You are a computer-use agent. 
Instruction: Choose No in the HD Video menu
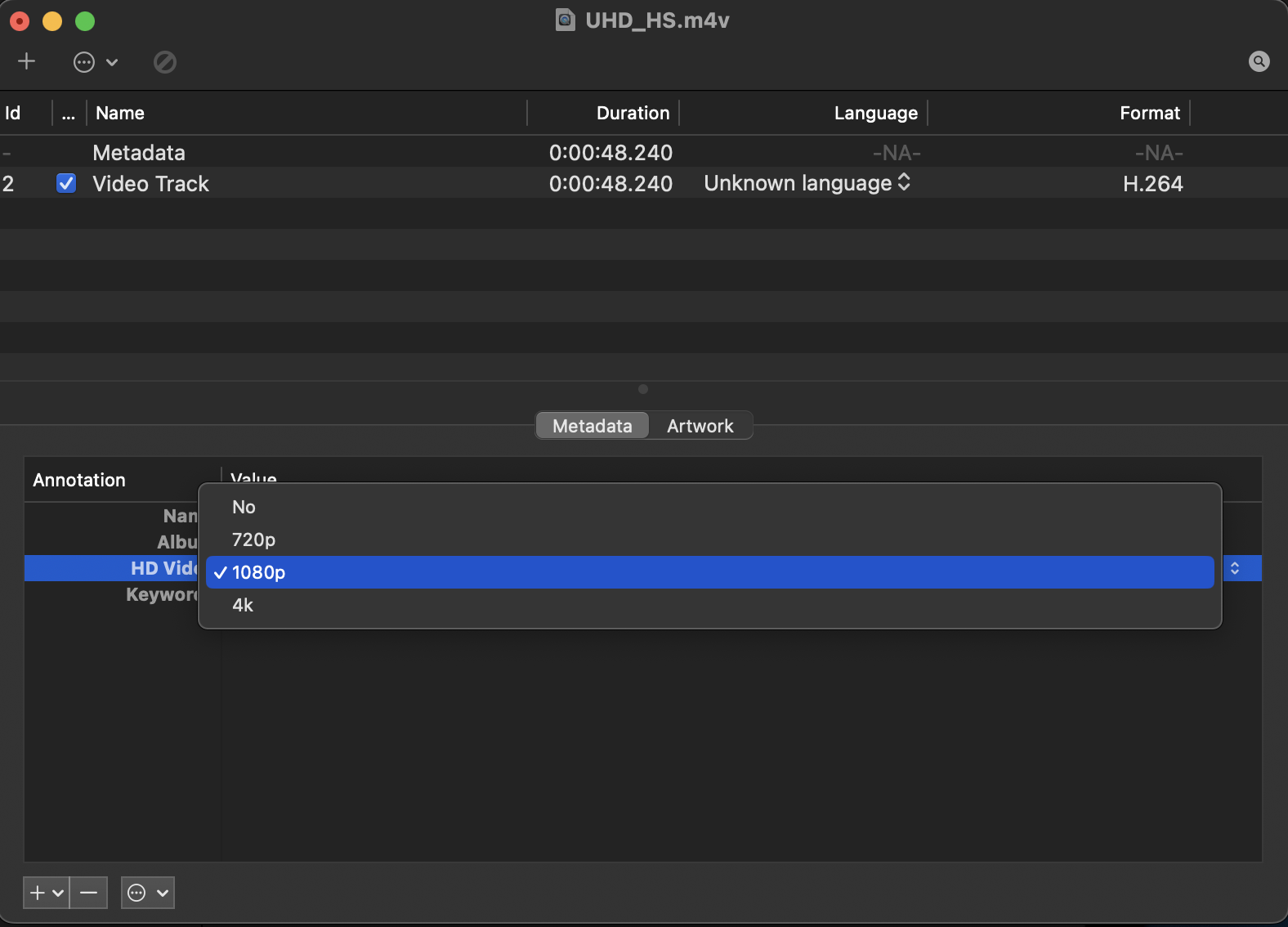coord(710,507)
